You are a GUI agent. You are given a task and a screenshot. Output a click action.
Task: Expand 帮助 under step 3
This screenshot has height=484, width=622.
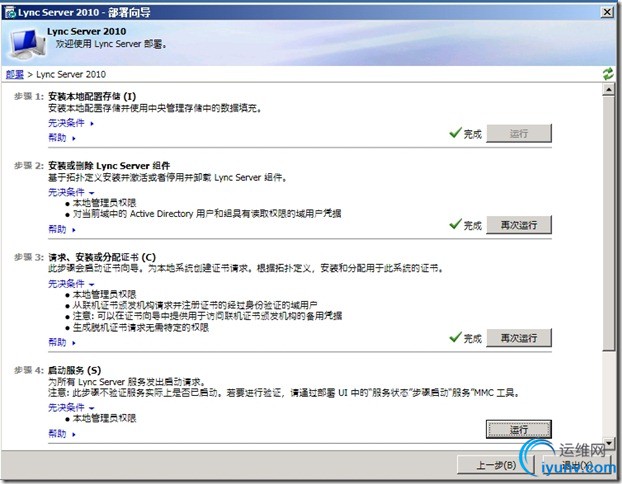(x=61, y=342)
